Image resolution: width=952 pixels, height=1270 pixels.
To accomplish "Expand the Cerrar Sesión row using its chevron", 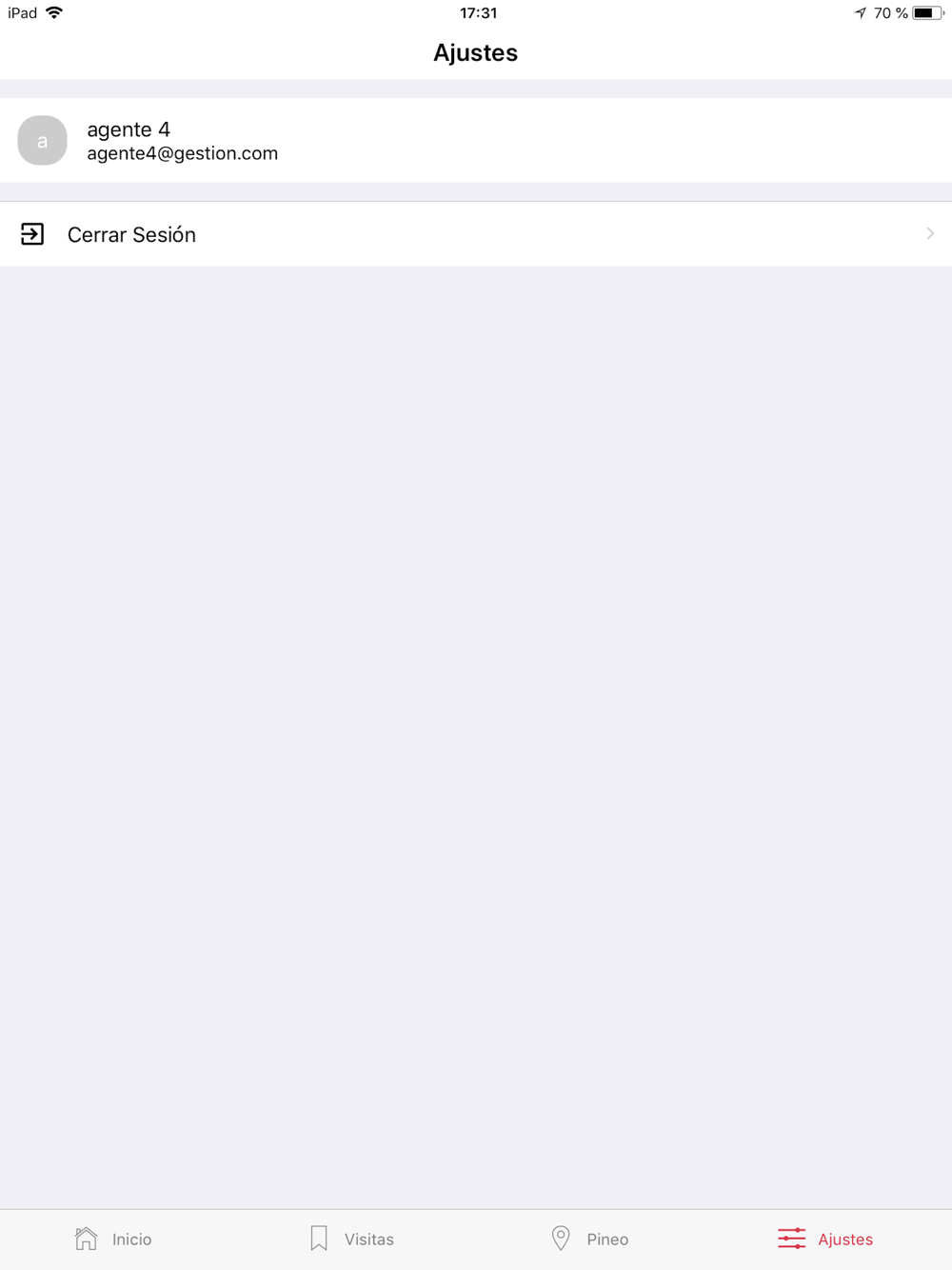I will [x=930, y=233].
